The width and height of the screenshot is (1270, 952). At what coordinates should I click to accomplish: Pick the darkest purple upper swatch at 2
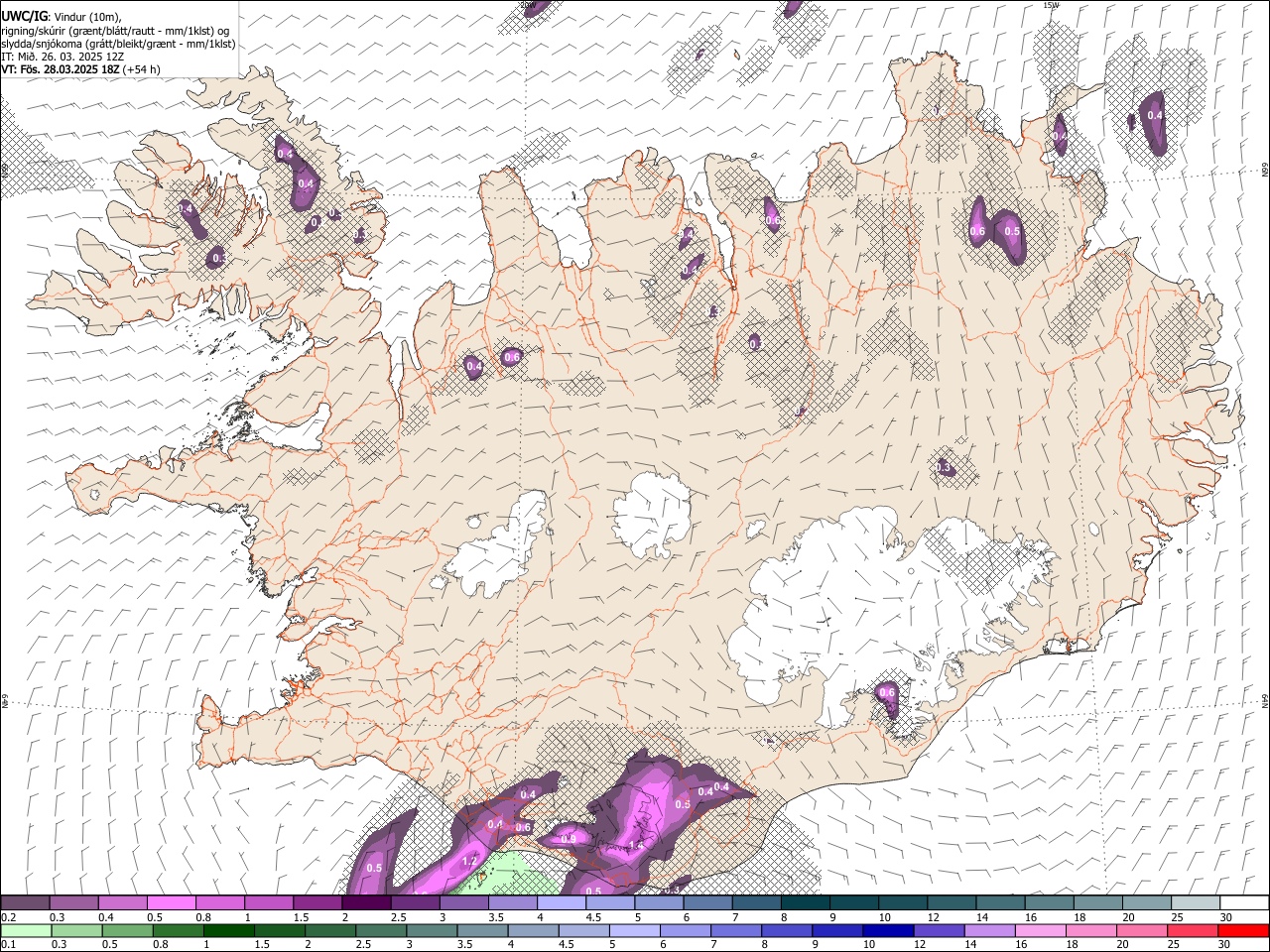366,903
